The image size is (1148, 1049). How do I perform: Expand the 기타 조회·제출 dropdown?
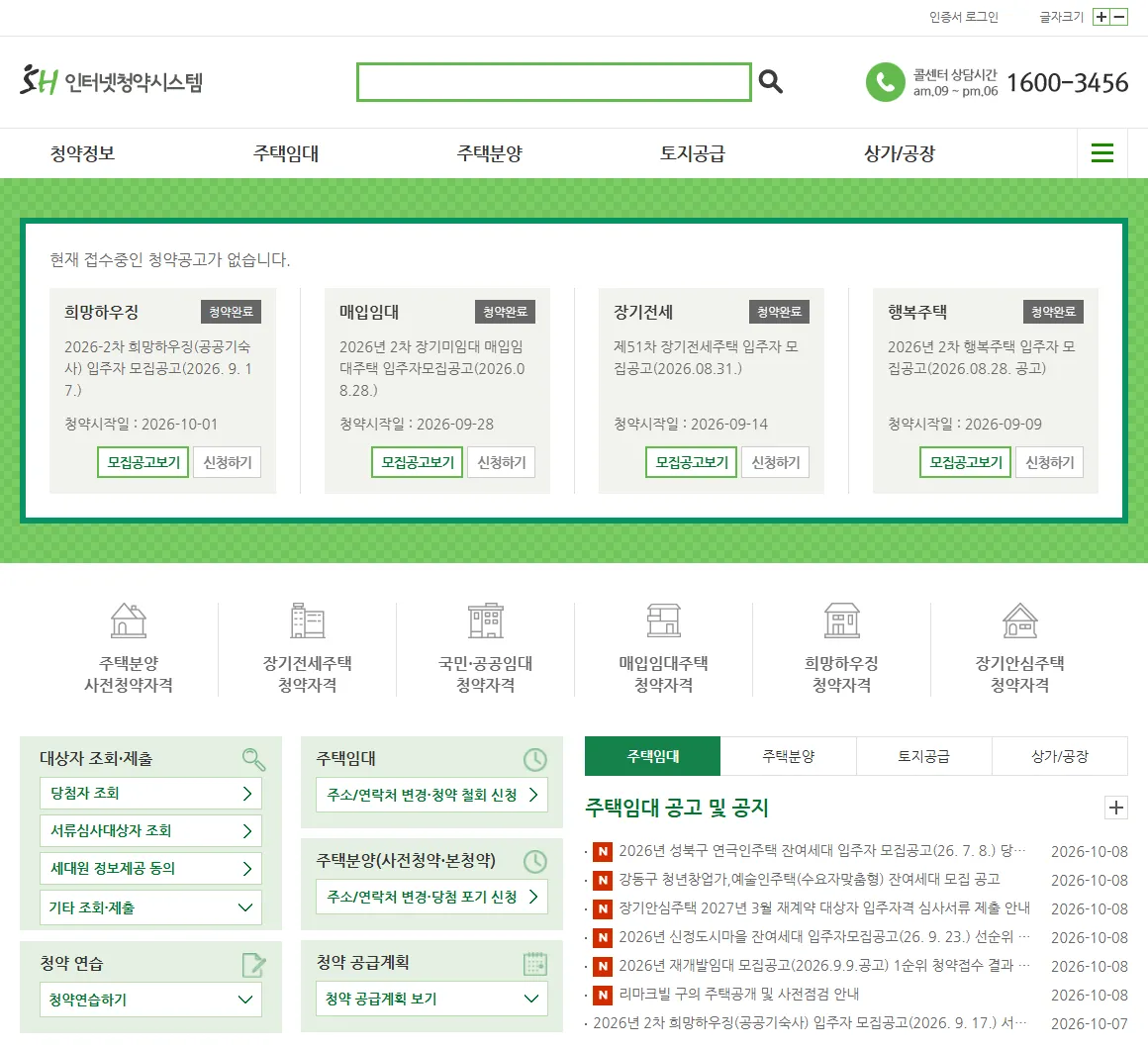(x=150, y=907)
